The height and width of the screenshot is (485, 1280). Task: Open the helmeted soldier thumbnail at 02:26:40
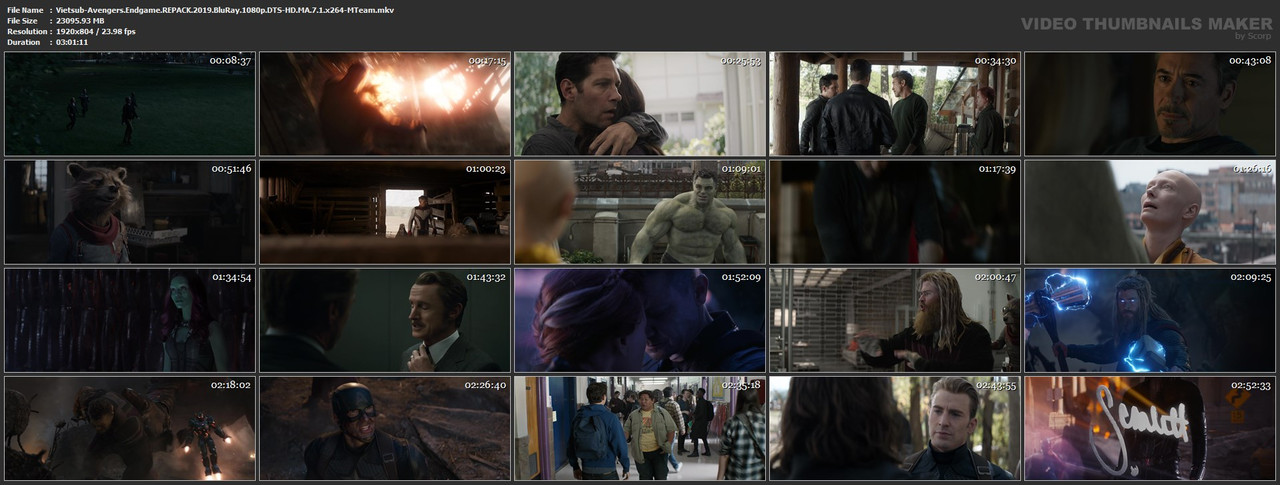click(x=385, y=428)
